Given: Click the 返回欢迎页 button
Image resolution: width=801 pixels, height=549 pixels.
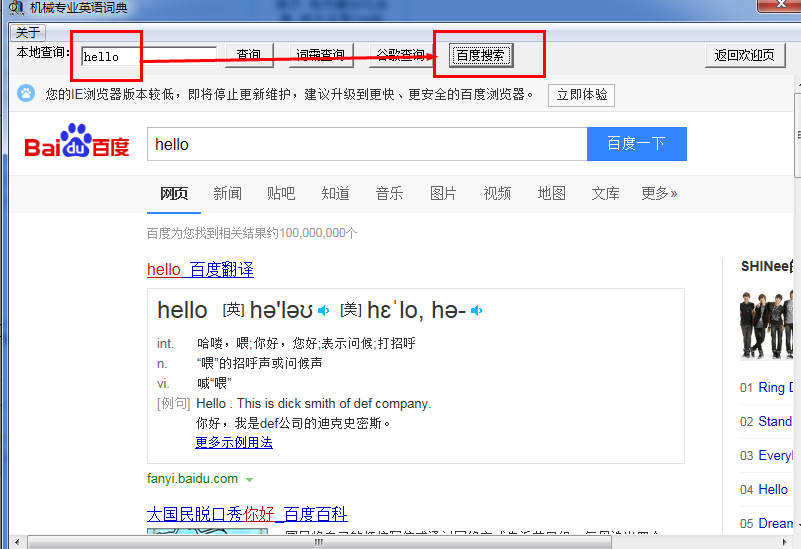Looking at the screenshot, I should pos(745,55).
